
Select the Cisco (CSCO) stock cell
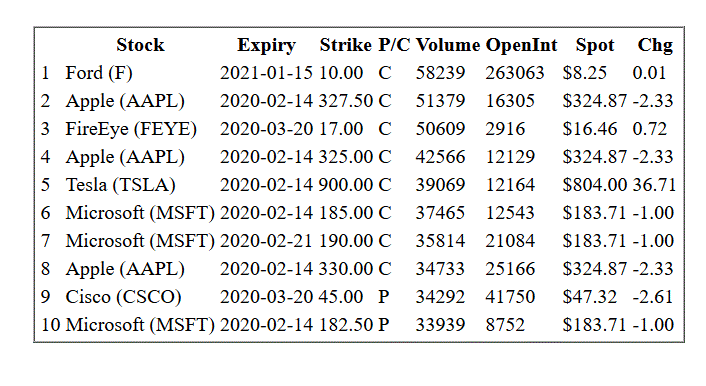pyautogui.click(x=123, y=297)
